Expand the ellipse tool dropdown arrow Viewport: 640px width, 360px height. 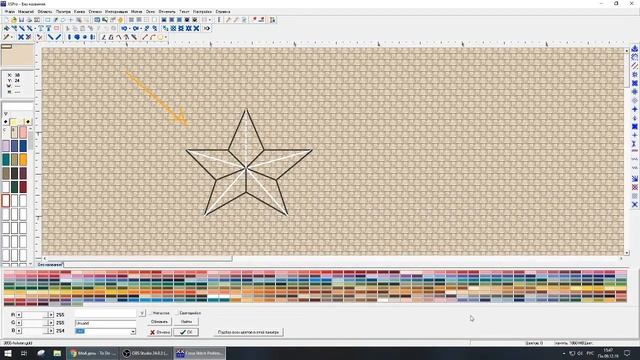pos(166,37)
